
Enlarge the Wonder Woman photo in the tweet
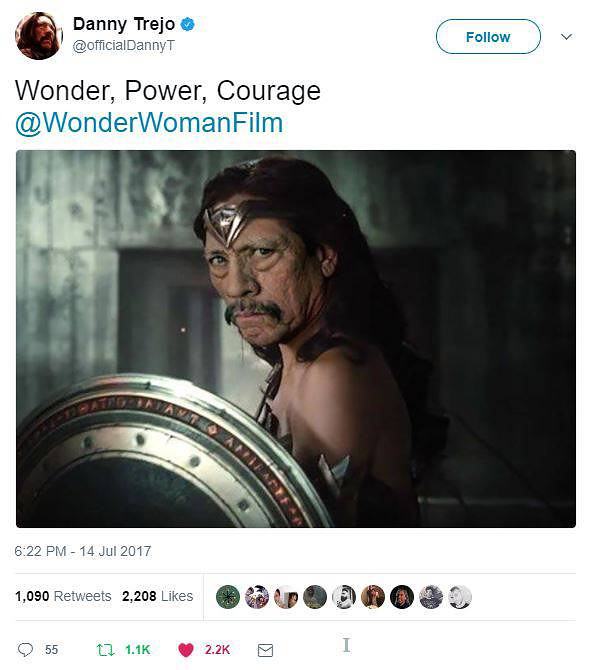296,339
